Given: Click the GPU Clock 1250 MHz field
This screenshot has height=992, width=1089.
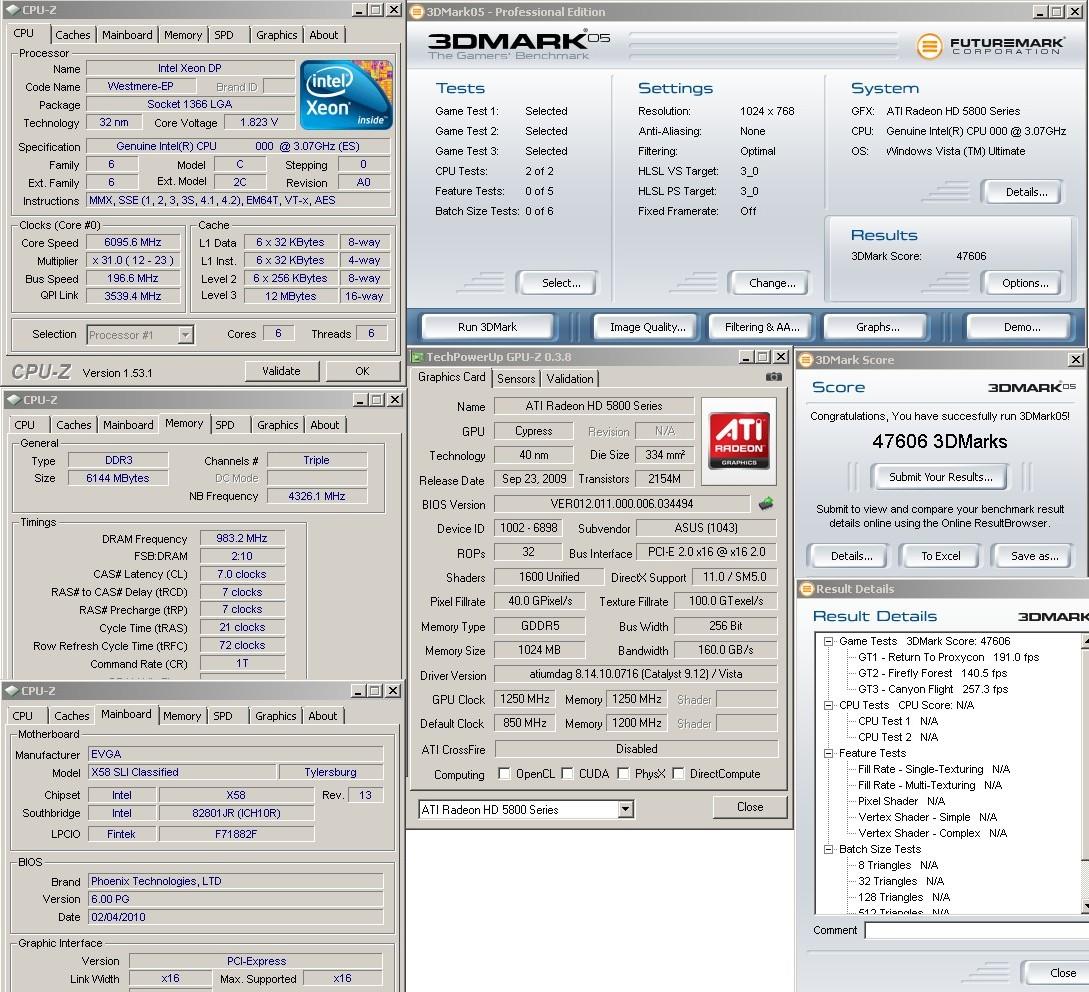Looking at the screenshot, I should pos(524,700).
